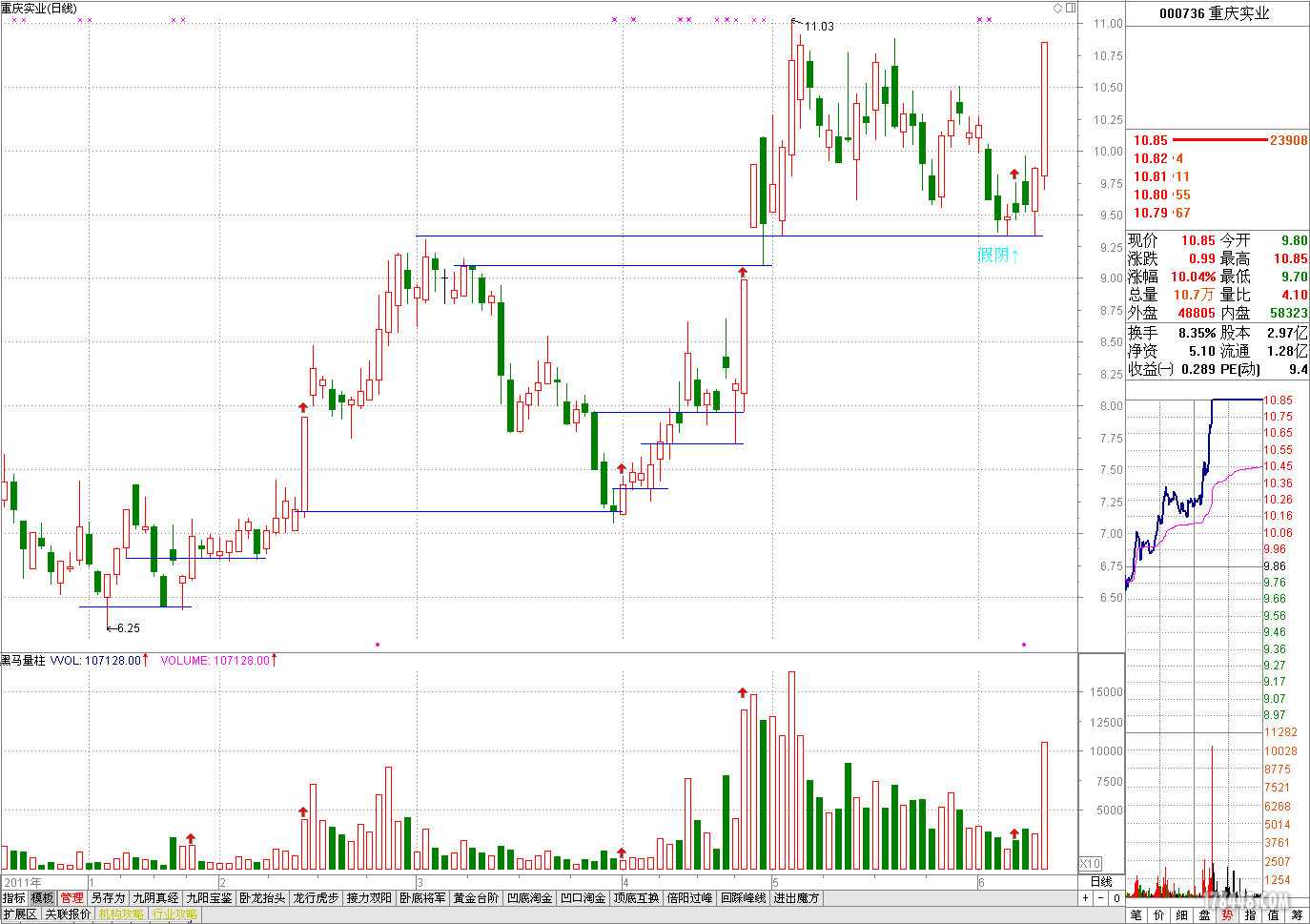
Task: Click the 涨幅 10.04% value
Action: 1172,277
